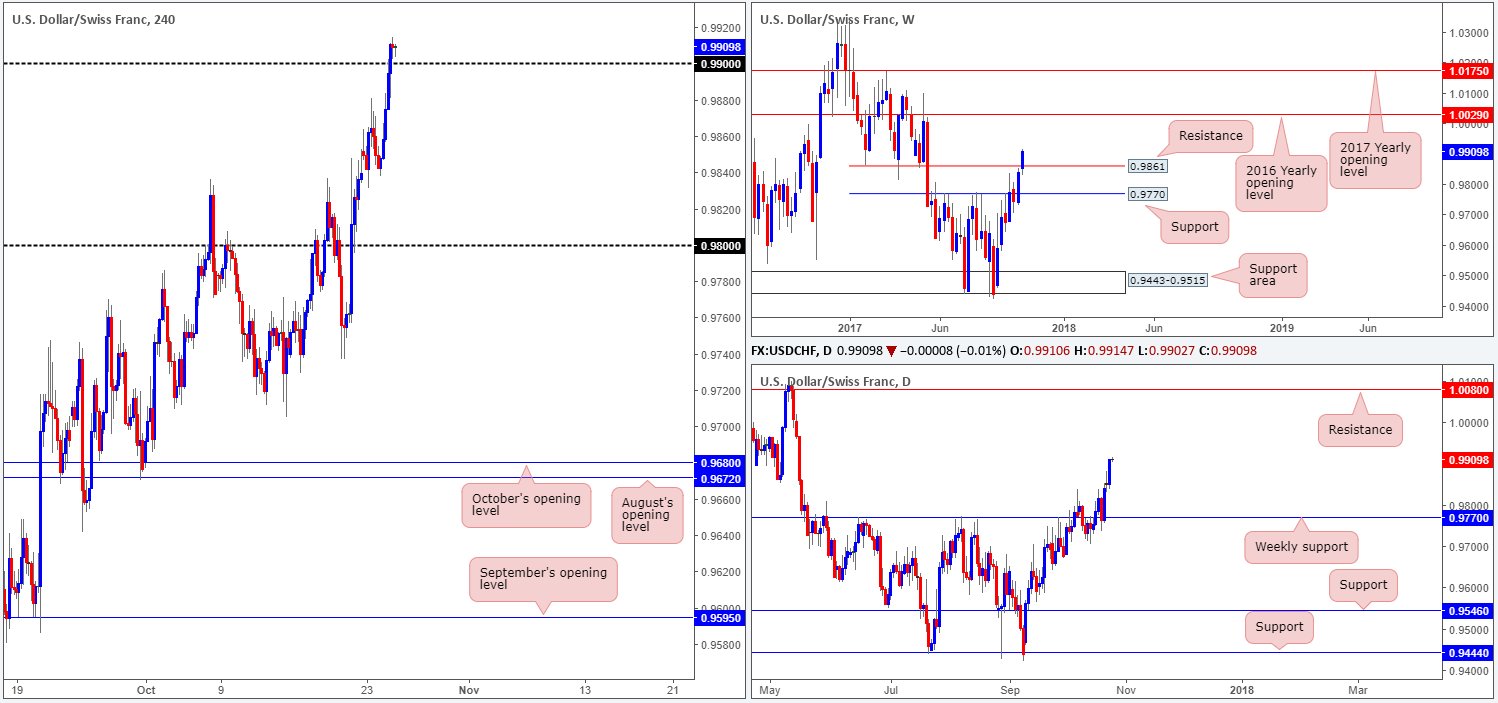Open the 'Weekly support' callout on daily chart

click(x=1300, y=547)
